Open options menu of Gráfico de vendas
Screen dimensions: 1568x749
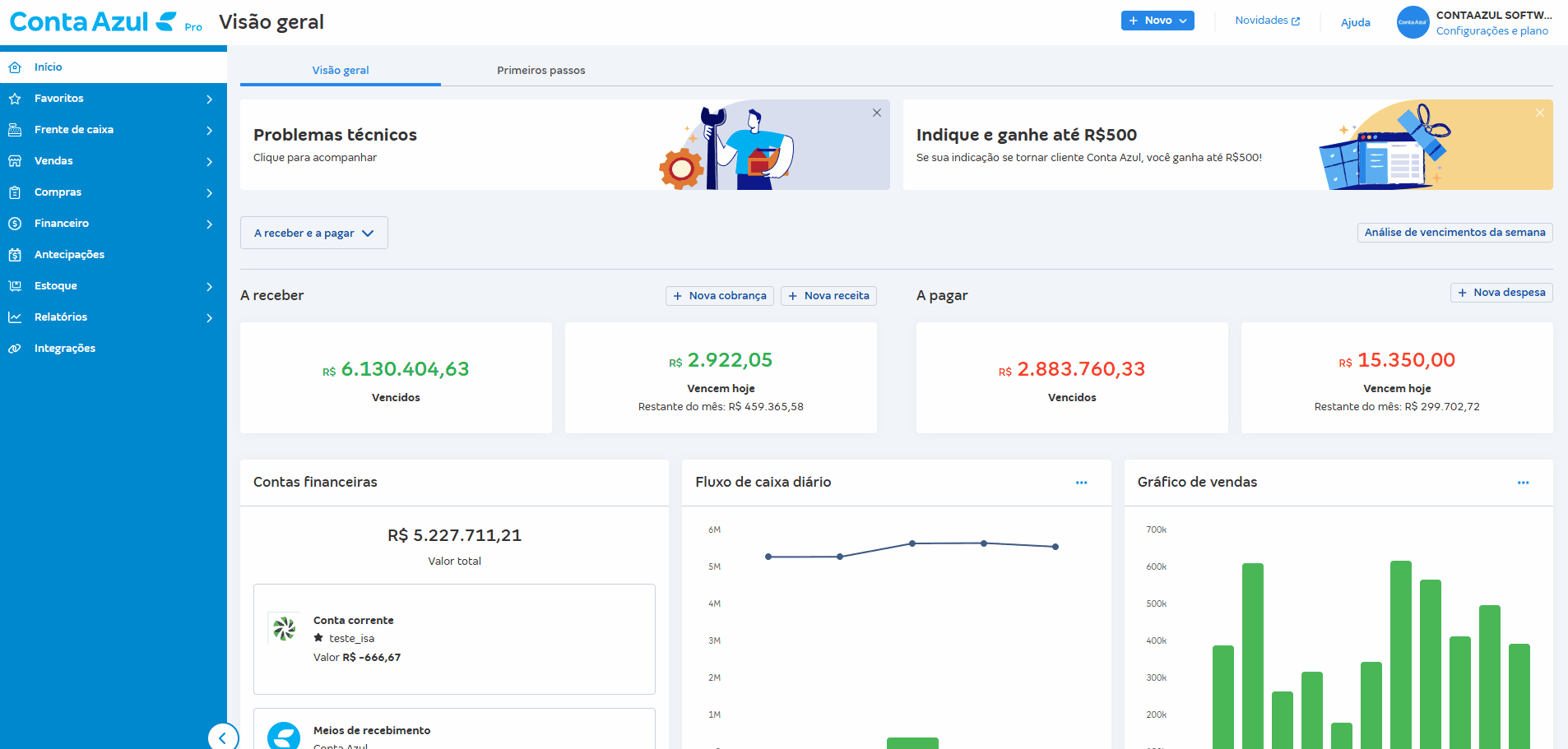[1524, 483]
